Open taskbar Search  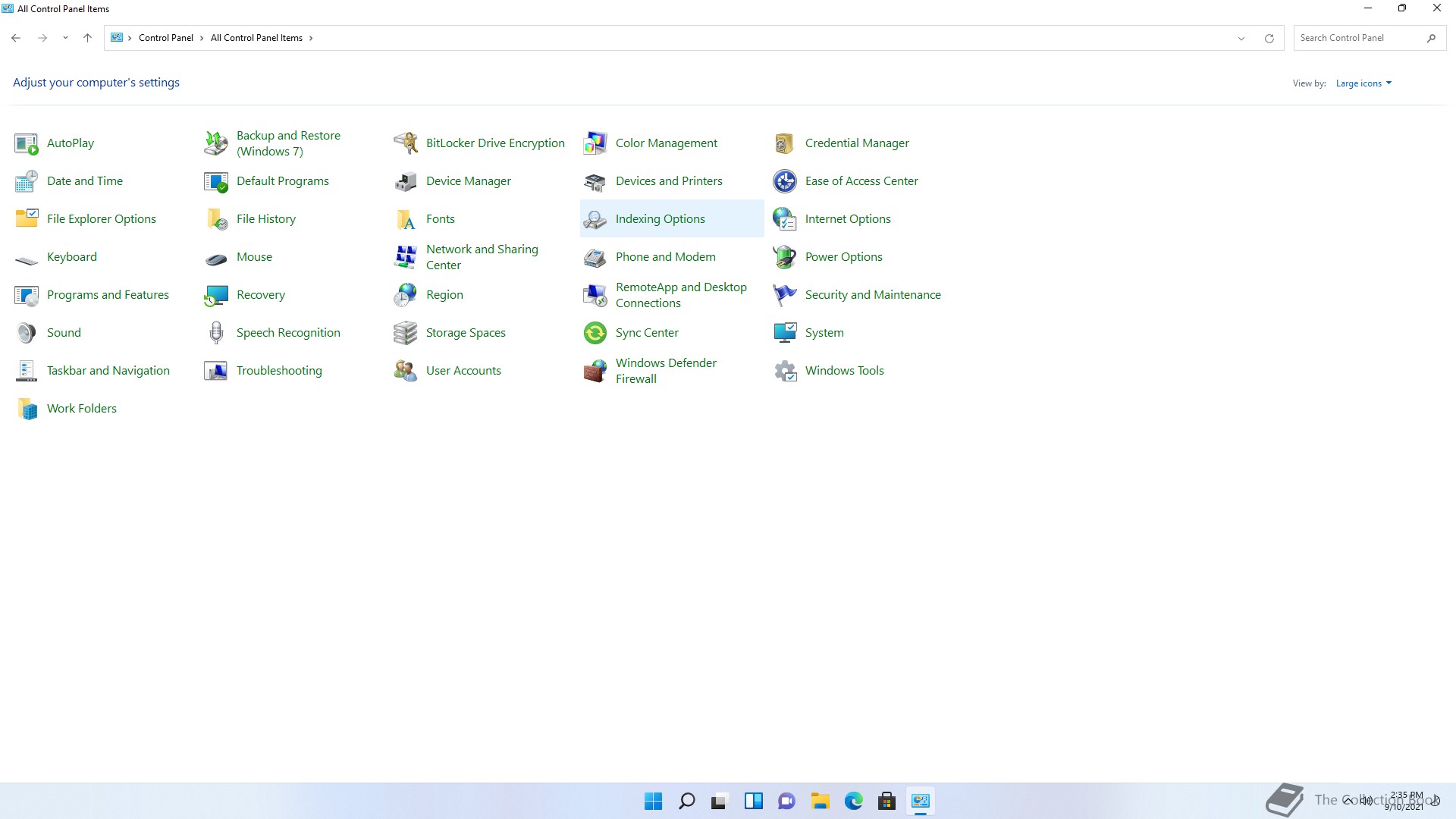(x=686, y=801)
